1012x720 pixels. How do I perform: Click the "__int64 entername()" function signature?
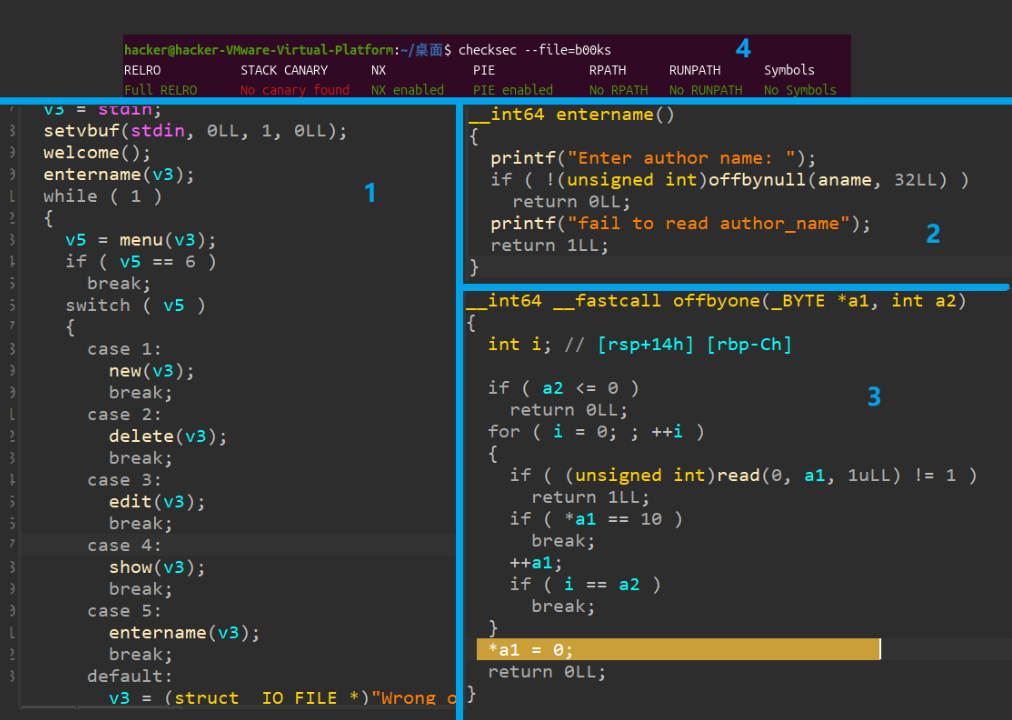click(x=571, y=114)
